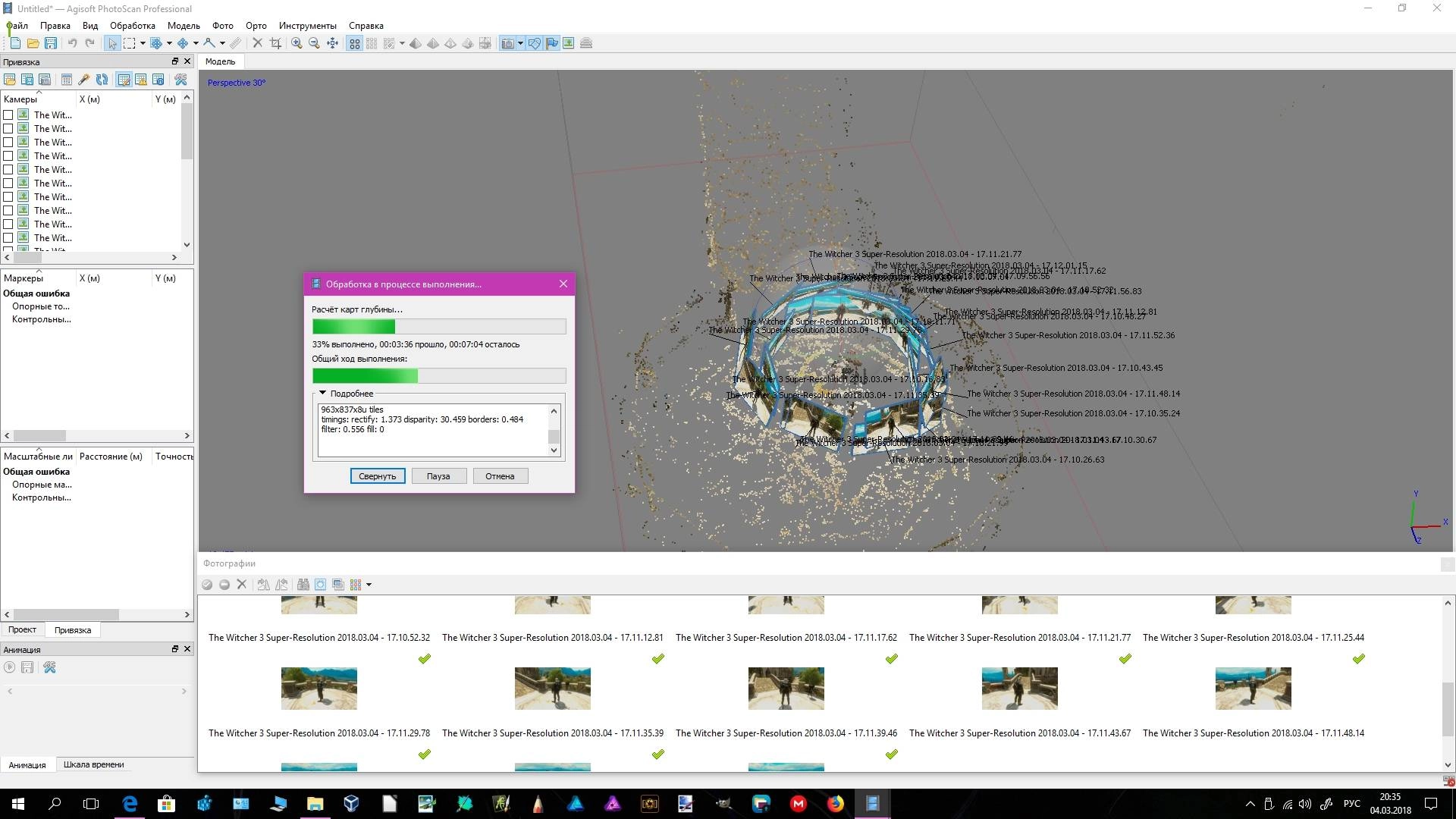
Task: Update reference with the blue refresh arrows icon
Action: click(102, 80)
